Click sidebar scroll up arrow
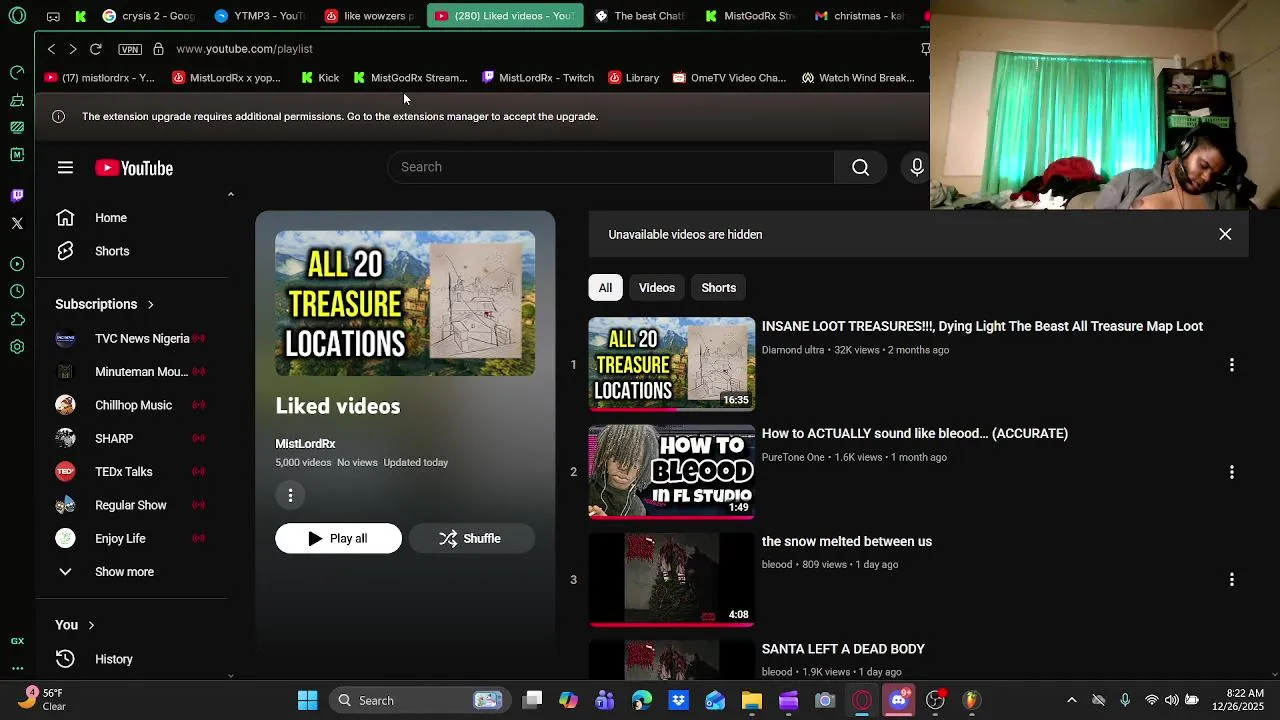The width and height of the screenshot is (1280, 720). pyautogui.click(x=231, y=194)
